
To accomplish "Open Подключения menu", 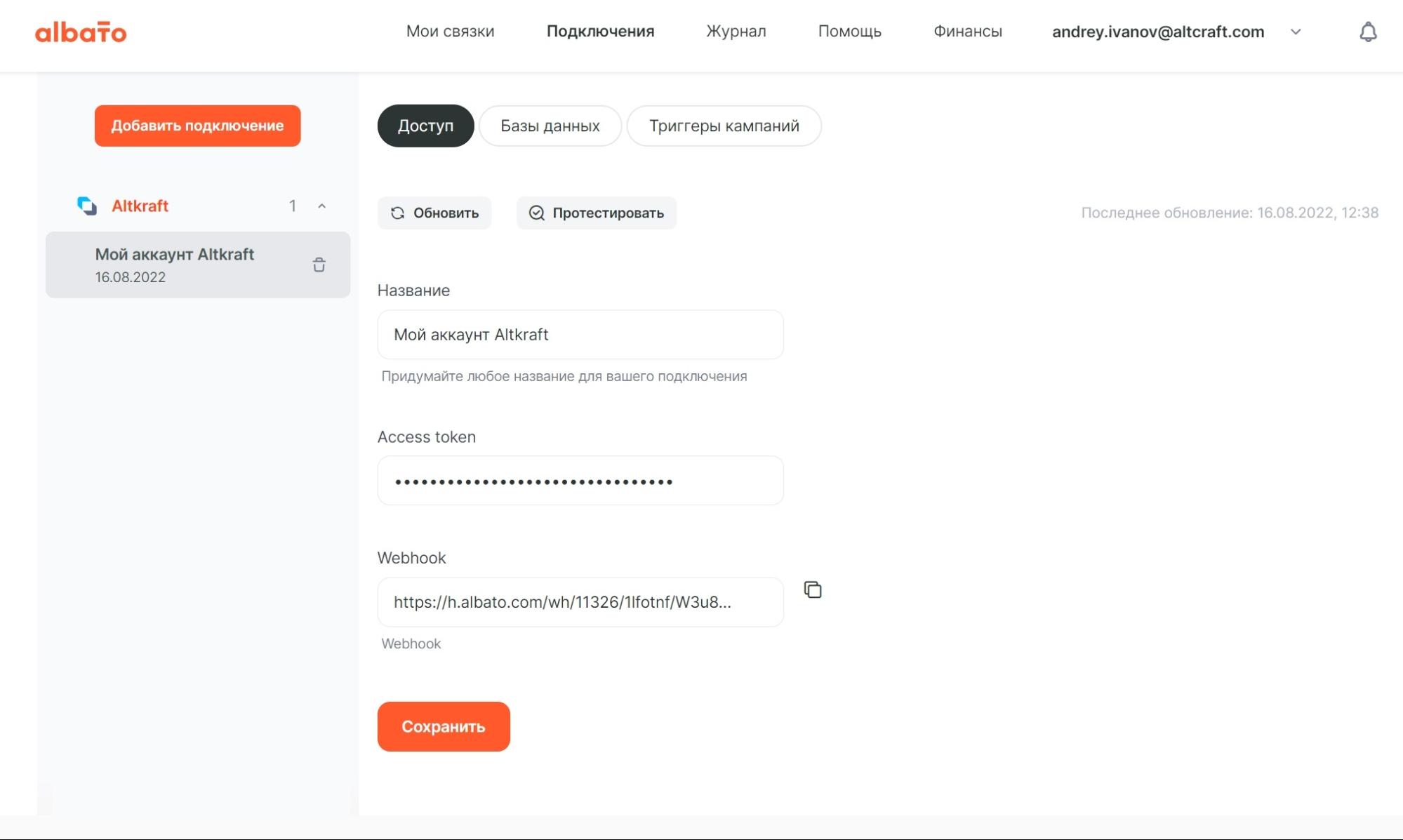I will [600, 32].
